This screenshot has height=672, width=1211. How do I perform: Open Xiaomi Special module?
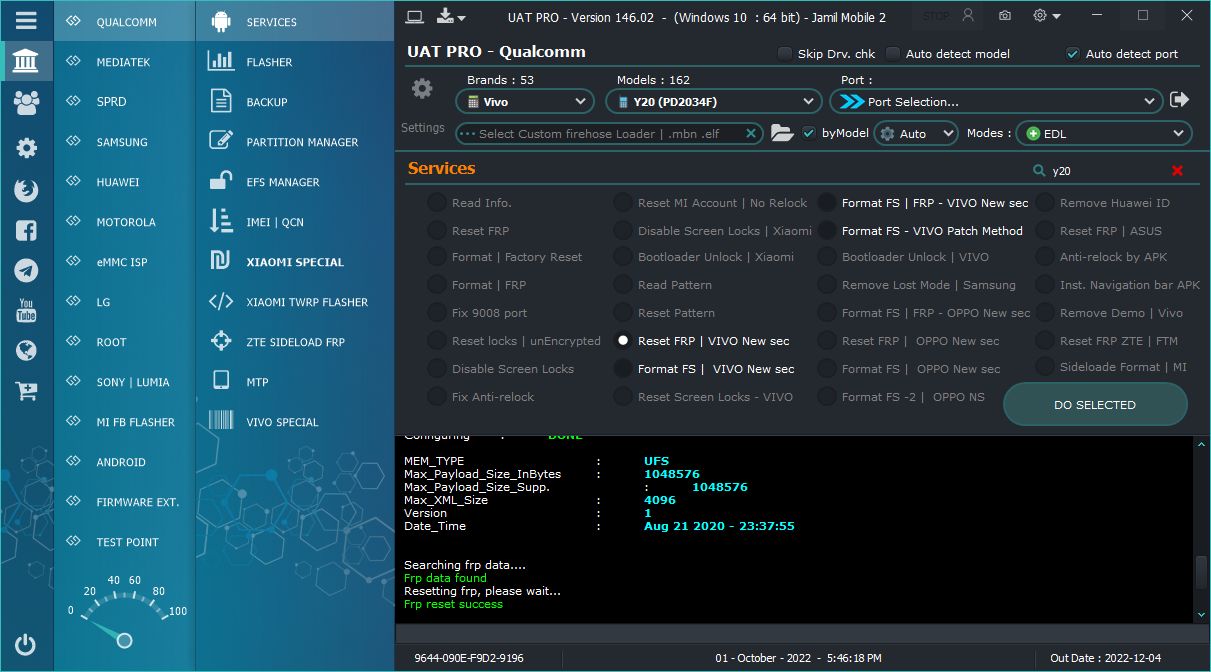click(295, 262)
